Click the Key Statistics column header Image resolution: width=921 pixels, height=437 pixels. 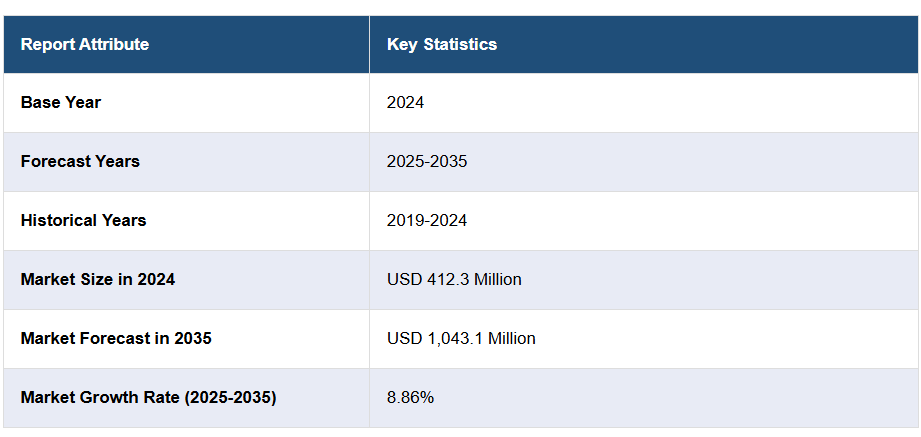442,44
